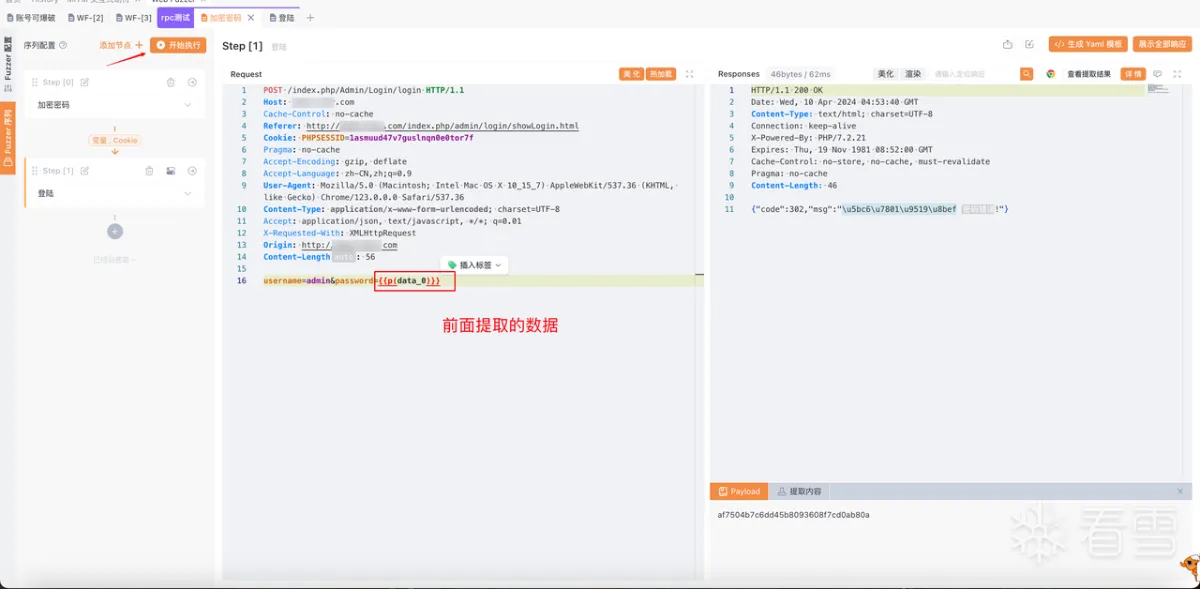1200x589 pixels.
Task: Click the 46bytes / 62ms response stat
Action: tap(801, 74)
